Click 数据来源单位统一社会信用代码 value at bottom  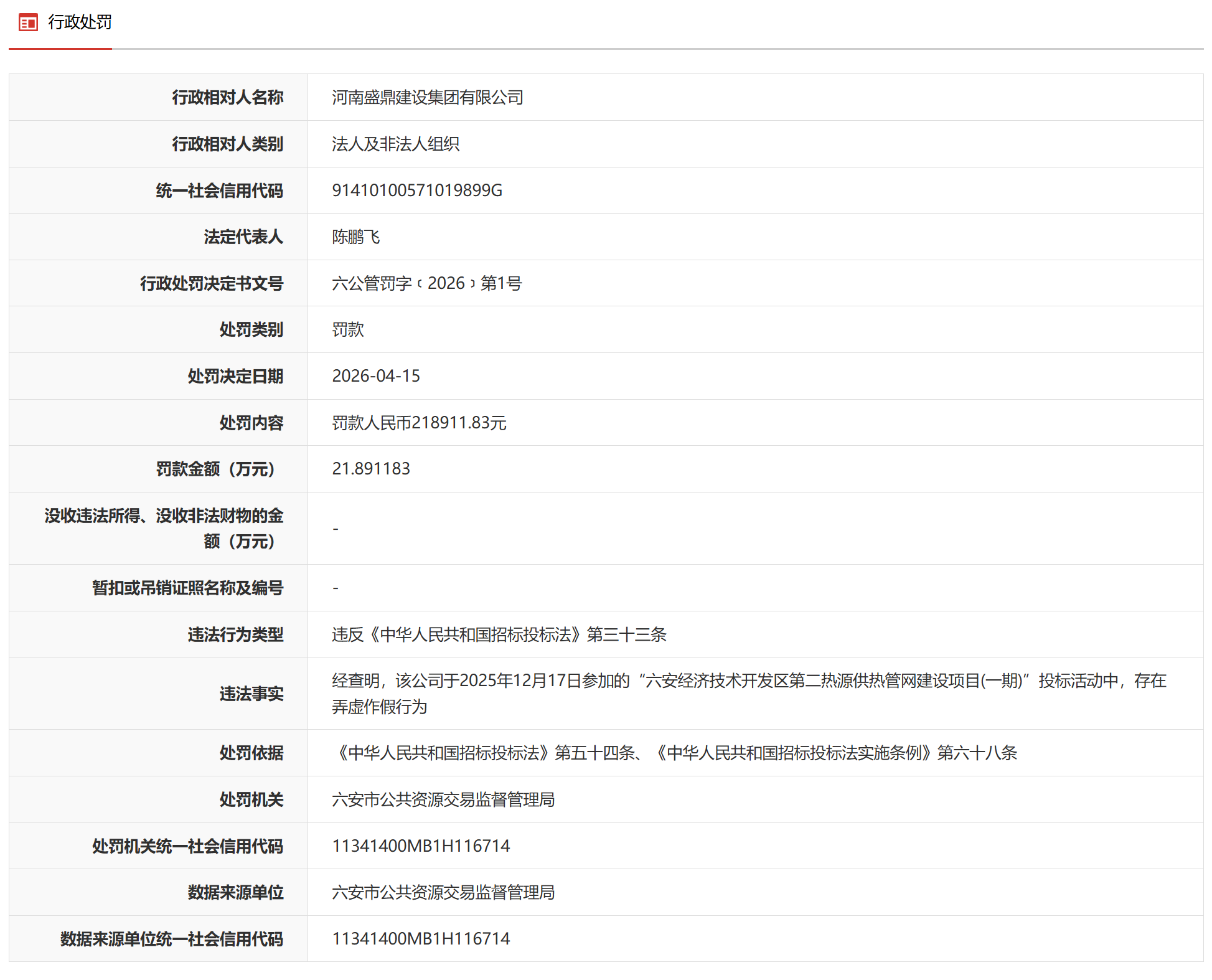tap(421, 939)
